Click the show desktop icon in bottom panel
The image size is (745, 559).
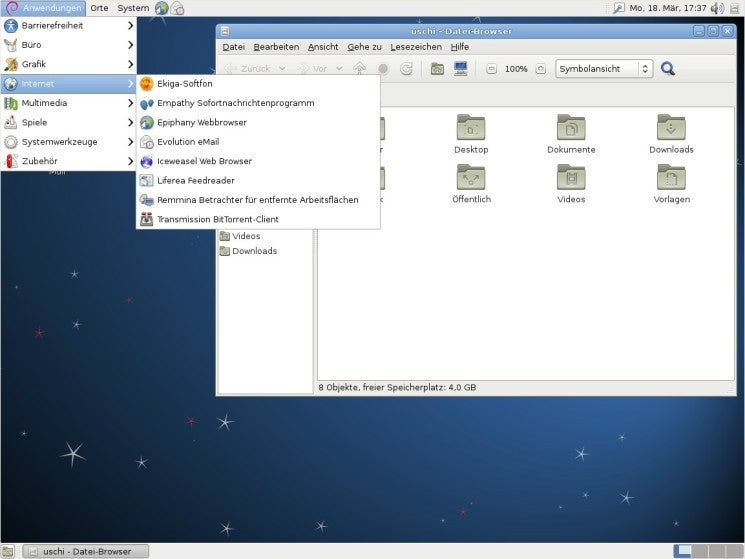click(8, 551)
